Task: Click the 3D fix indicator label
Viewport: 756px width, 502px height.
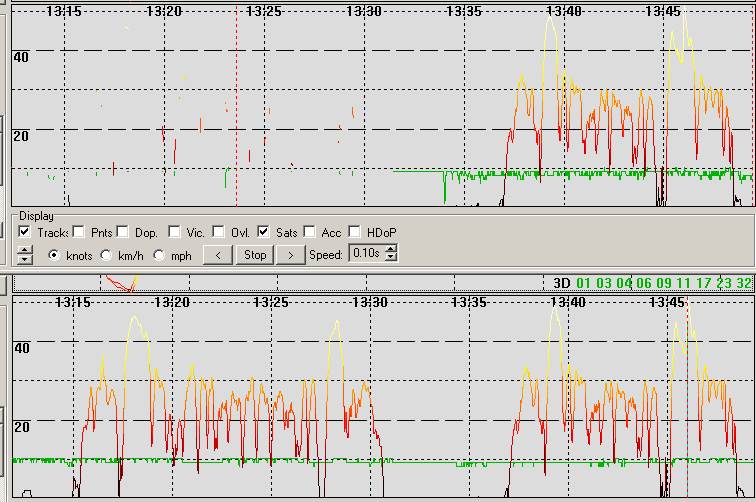Action: click(562, 283)
